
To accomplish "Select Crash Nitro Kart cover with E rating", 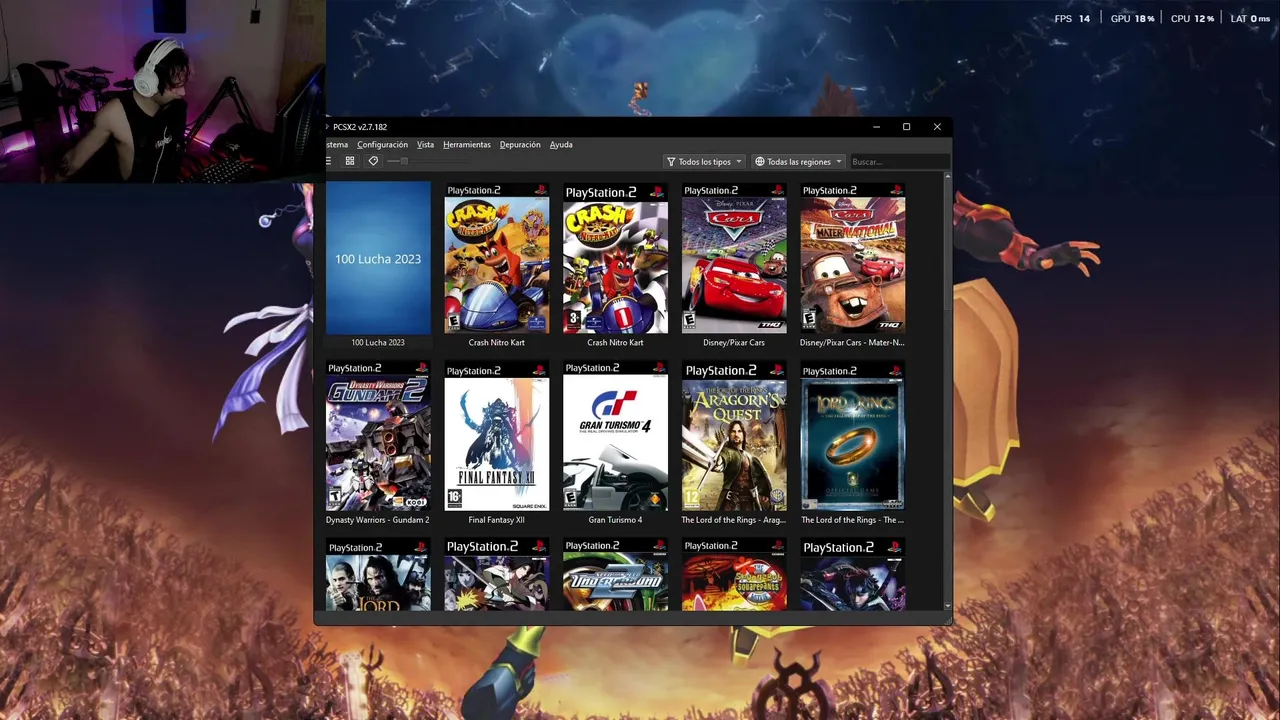I will tap(497, 258).
